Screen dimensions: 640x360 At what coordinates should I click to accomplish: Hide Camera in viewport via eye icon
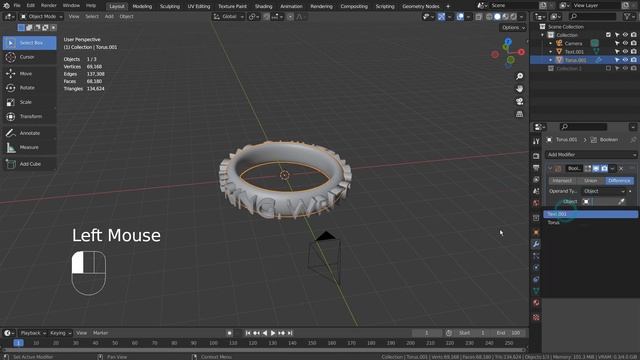(625, 43)
